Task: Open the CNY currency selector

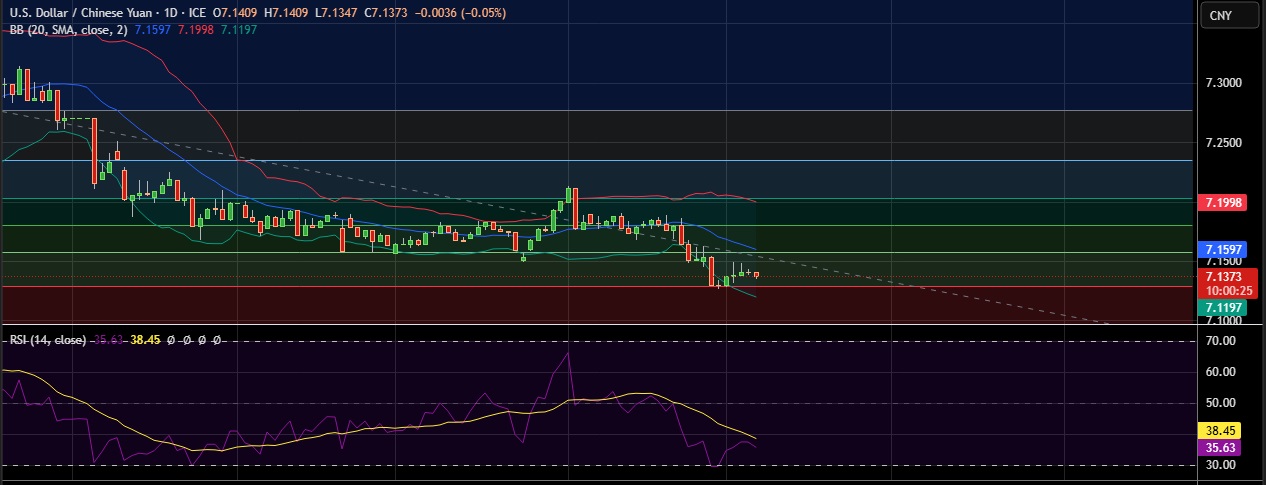Action: (x=1220, y=15)
